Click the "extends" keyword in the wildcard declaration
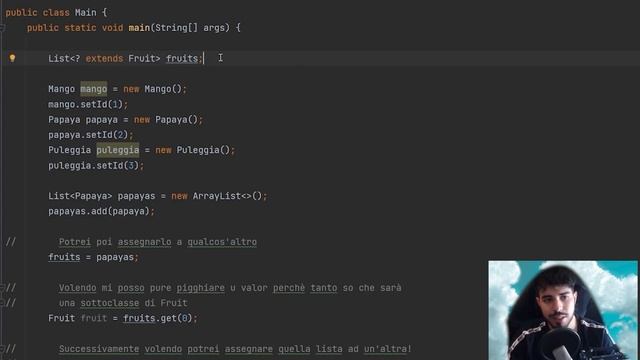The width and height of the screenshot is (640, 360). [x=104, y=58]
